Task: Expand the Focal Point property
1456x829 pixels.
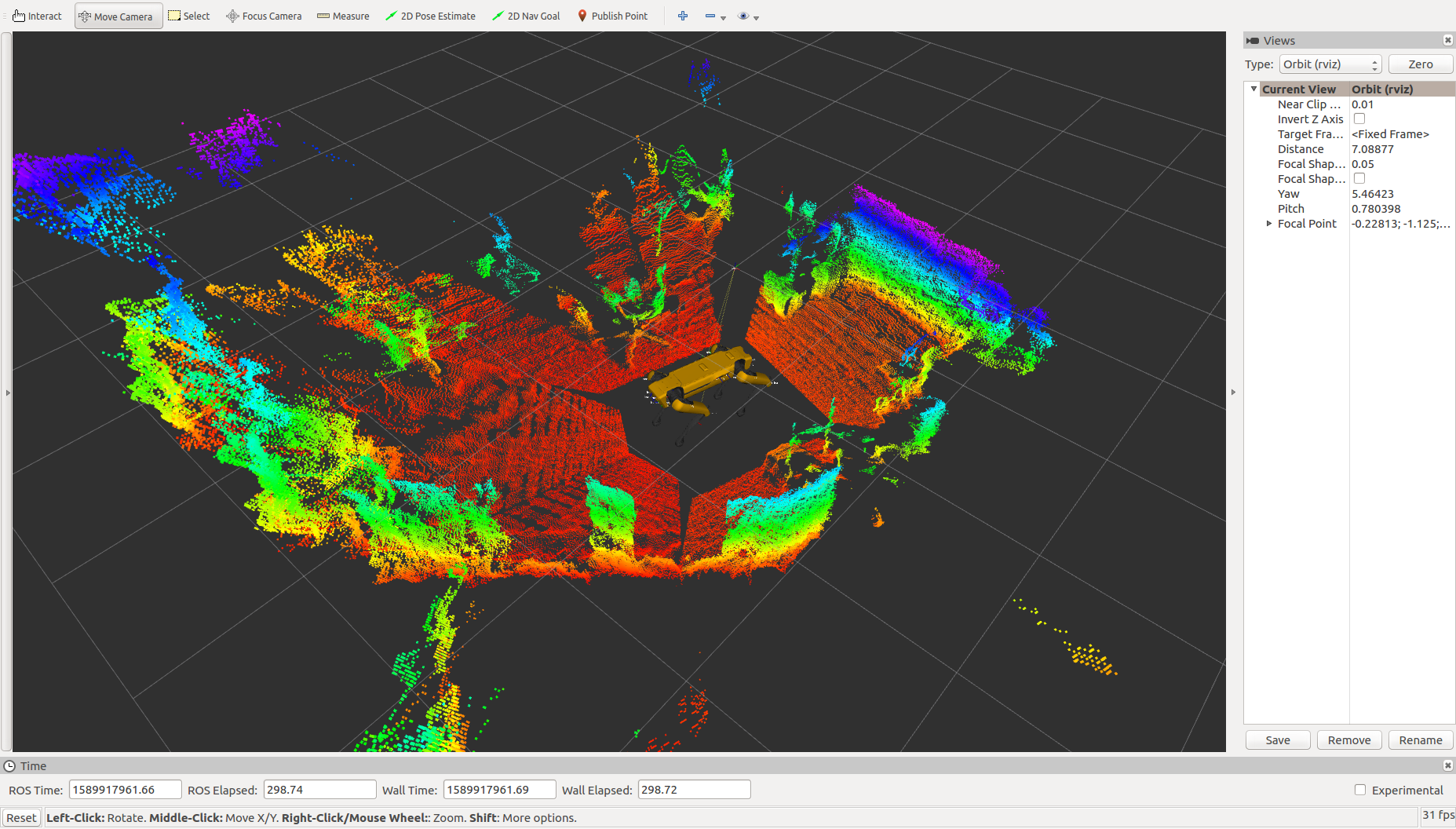Action: pos(1269,224)
